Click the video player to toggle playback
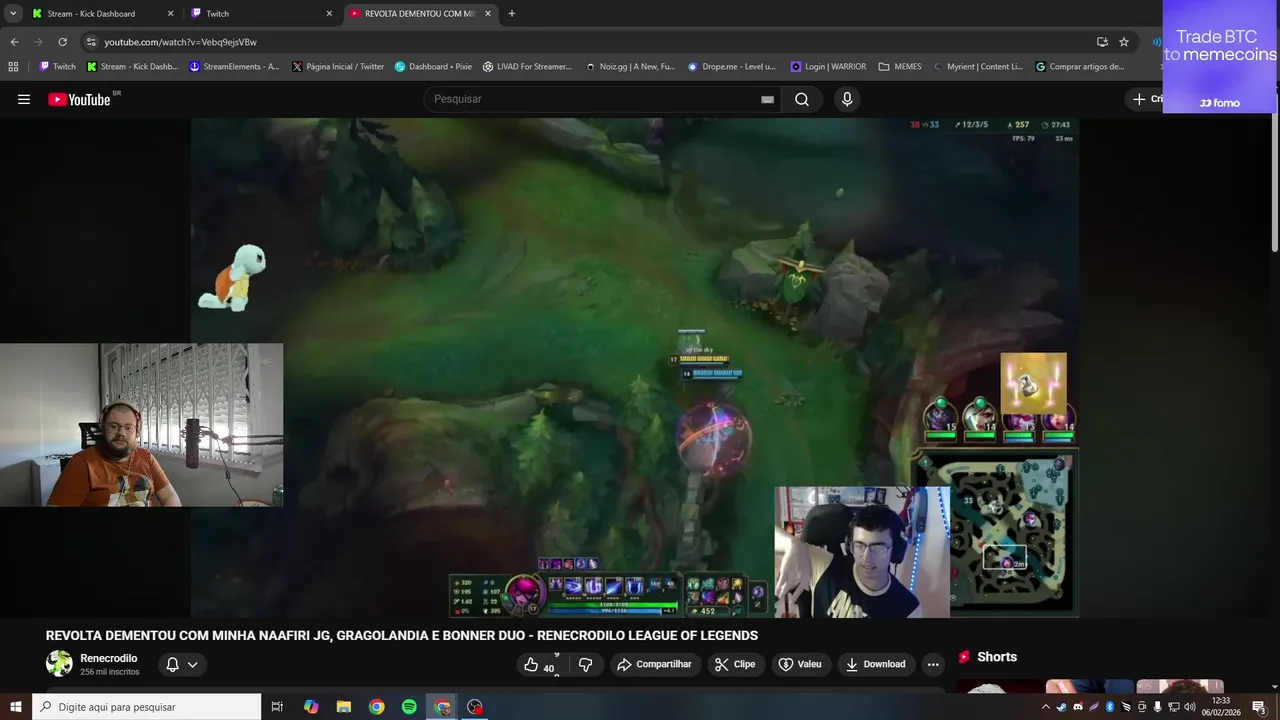The height and width of the screenshot is (720, 1280). coord(634,367)
